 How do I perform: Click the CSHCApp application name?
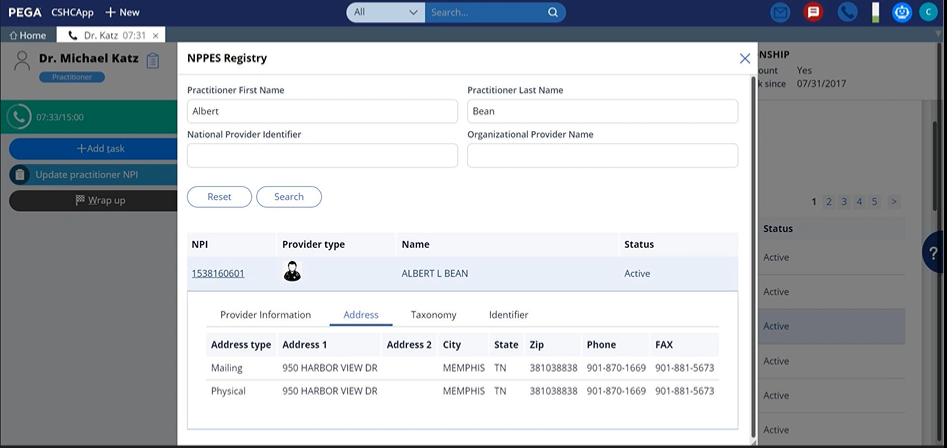72,12
